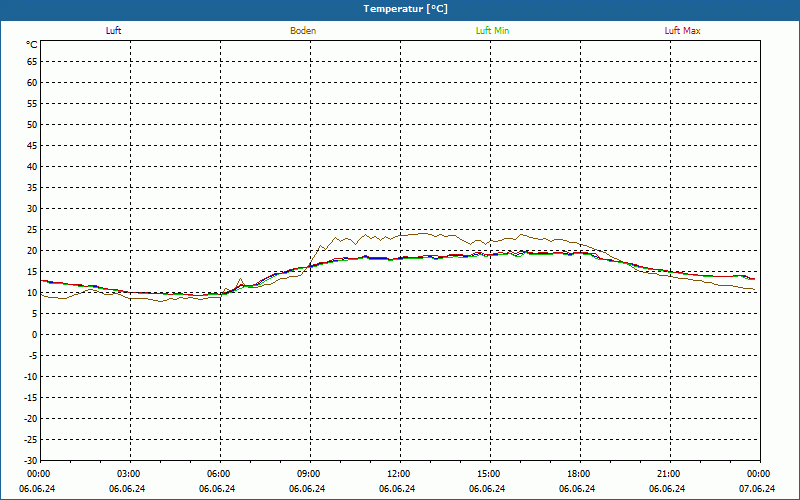Click the 40 y-axis value
The width and height of the screenshot is (800, 500).
tap(32, 167)
